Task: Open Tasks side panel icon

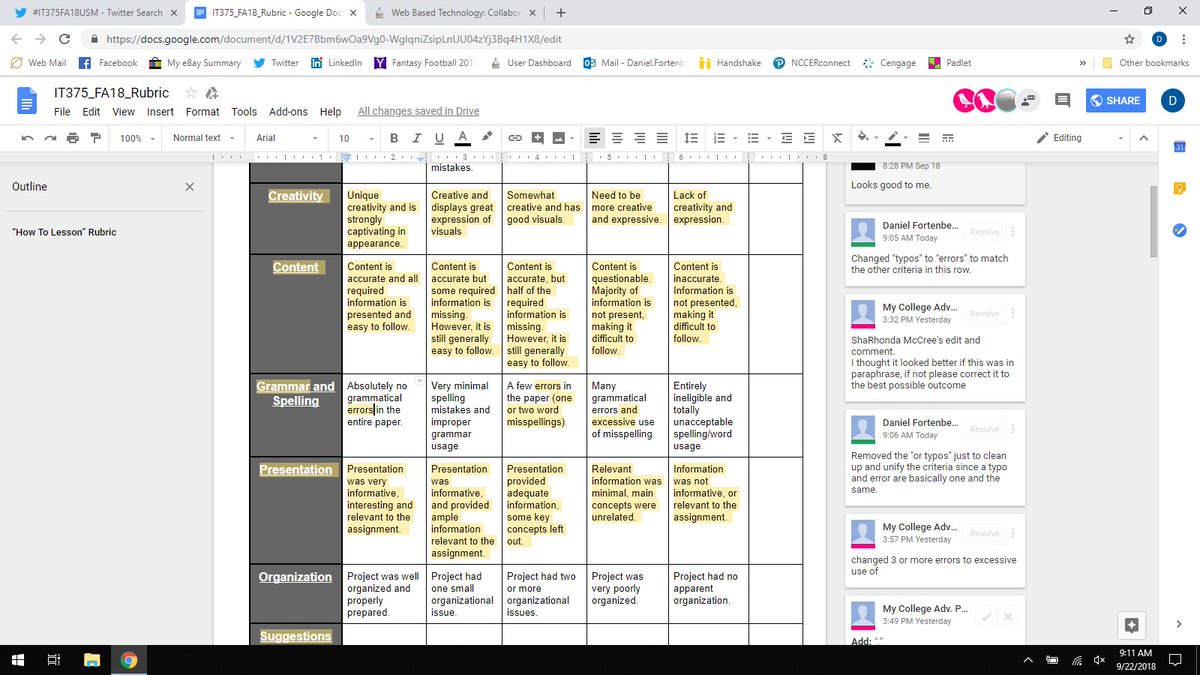Action: point(1179,230)
